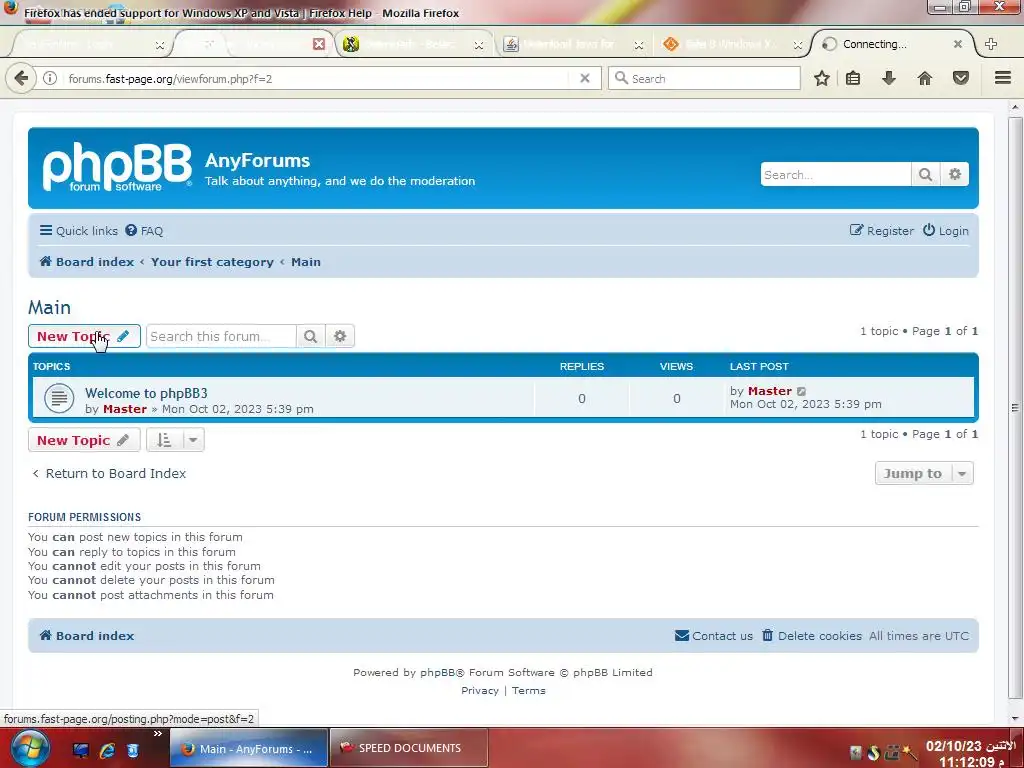The width and height of the screenshot is (1024, 768).
Task: Focus Firefox toolbar Search box
Action: (705, 78)
